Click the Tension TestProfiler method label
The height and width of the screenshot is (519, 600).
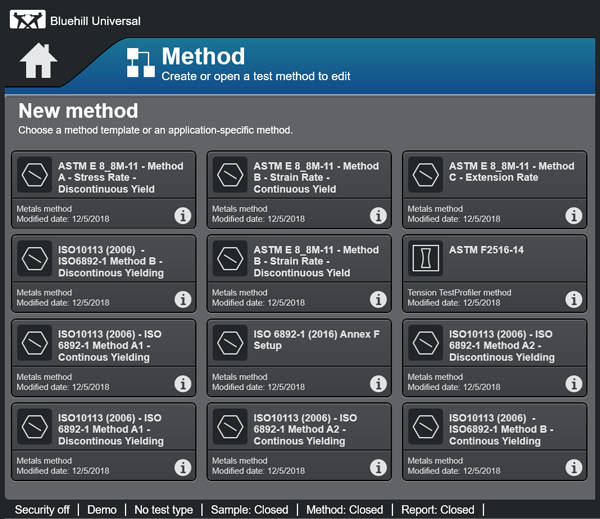pyautogui.click(x=459, y=293)
